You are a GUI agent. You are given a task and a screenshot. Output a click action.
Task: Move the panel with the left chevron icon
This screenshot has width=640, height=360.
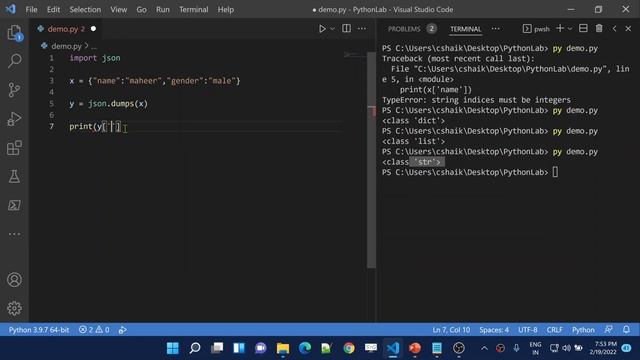point(614,29)
